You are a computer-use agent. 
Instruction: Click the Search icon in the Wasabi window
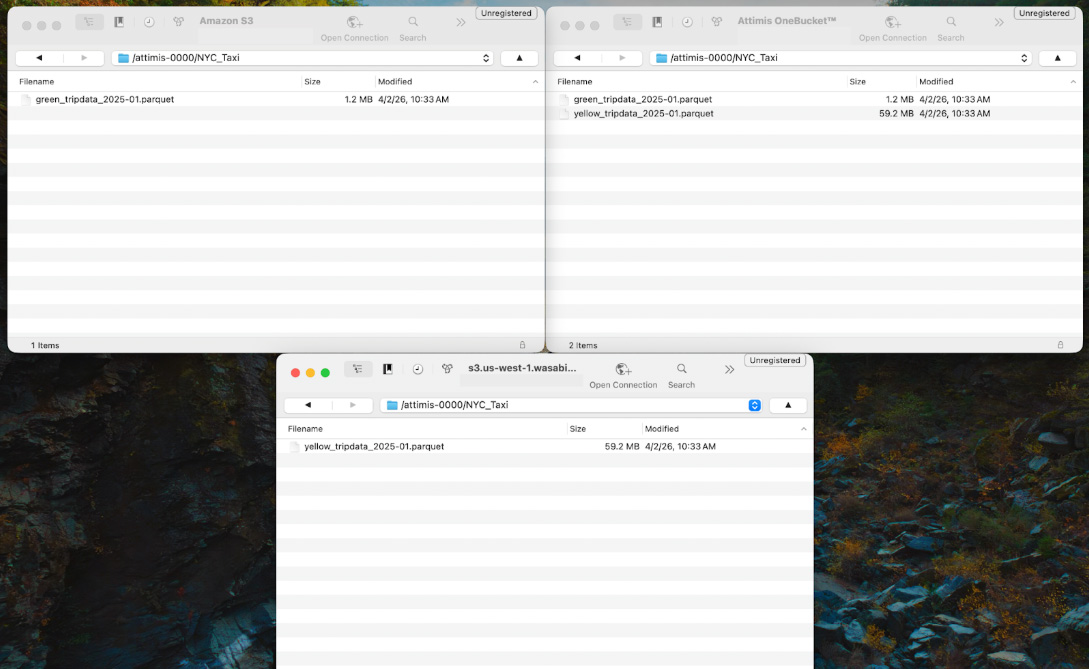681,370
